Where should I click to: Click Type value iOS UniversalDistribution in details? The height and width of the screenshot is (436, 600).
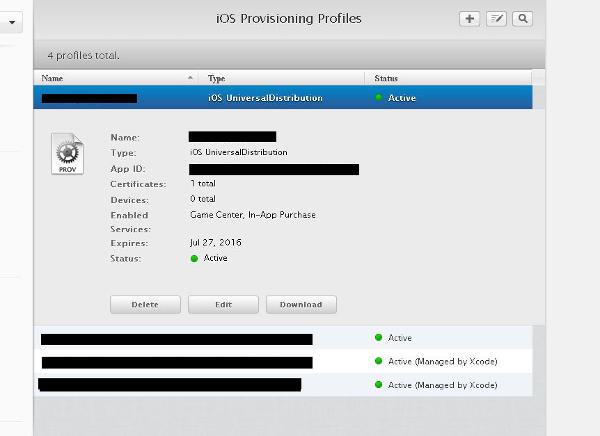tap(238, 152)
